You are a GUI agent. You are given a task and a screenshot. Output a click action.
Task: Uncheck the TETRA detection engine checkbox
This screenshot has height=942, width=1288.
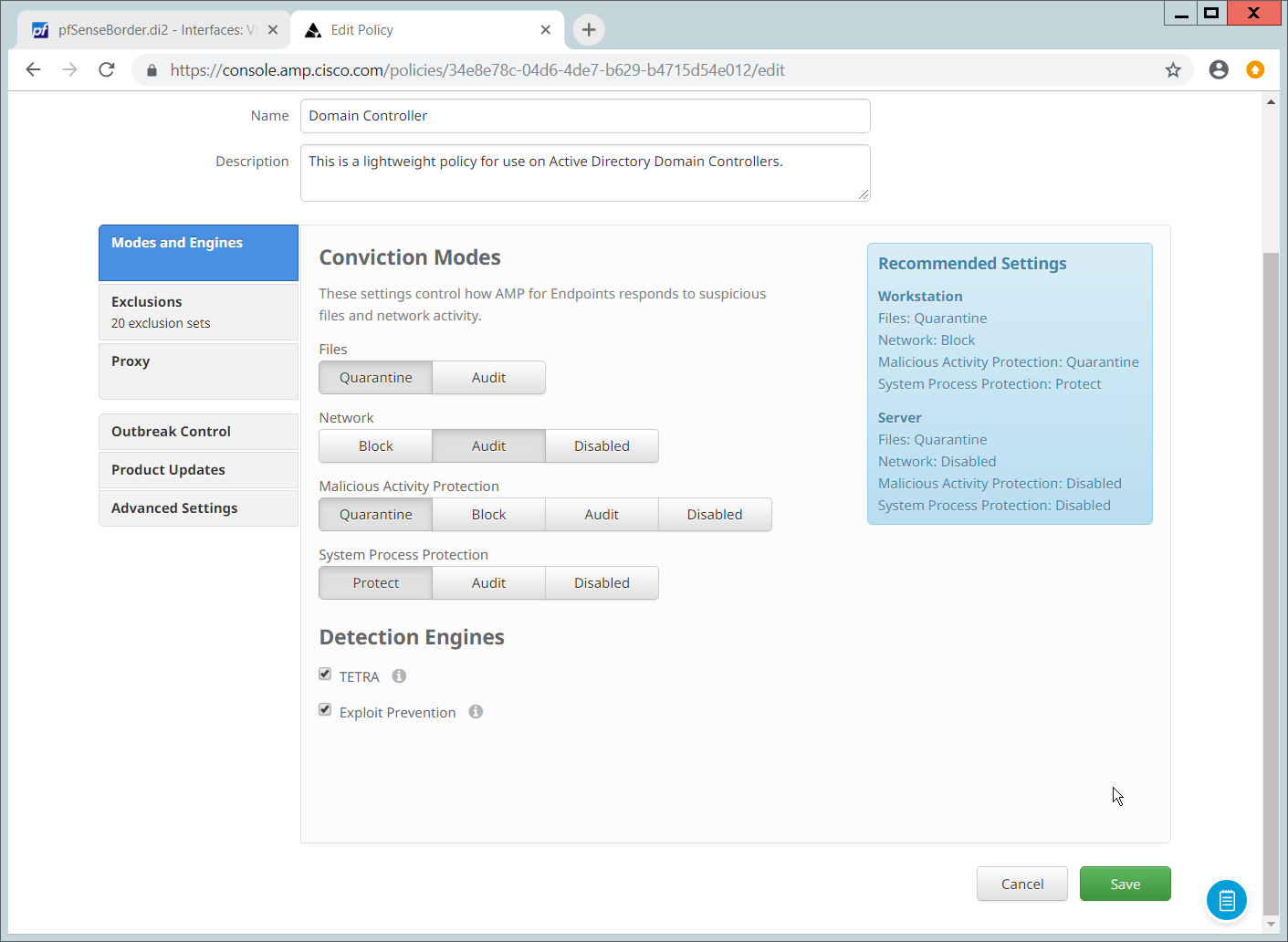click(325, 675)
